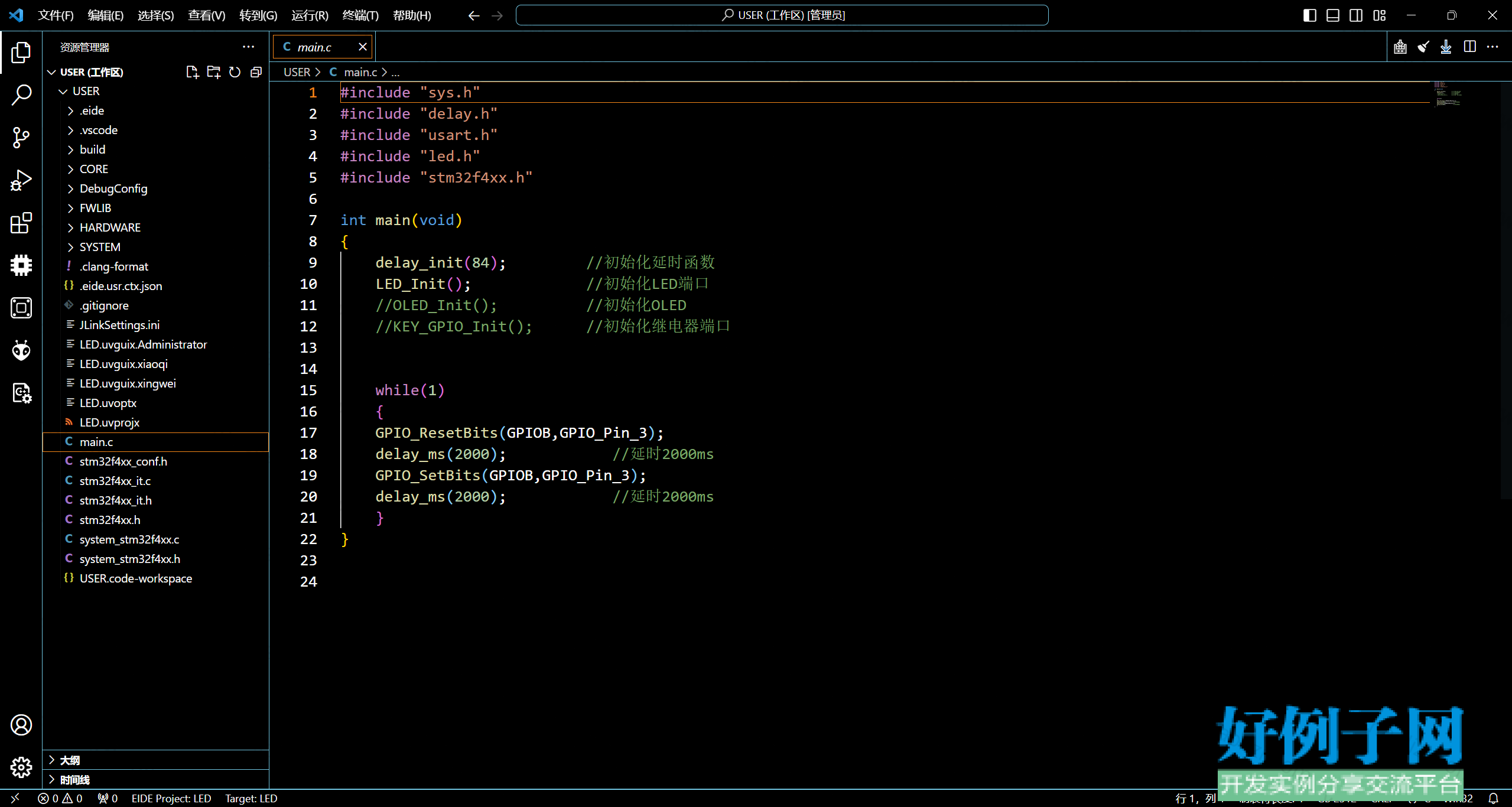Refresh the explorer file tree
Screen dimensions: 1512x807
pos(235,72)
